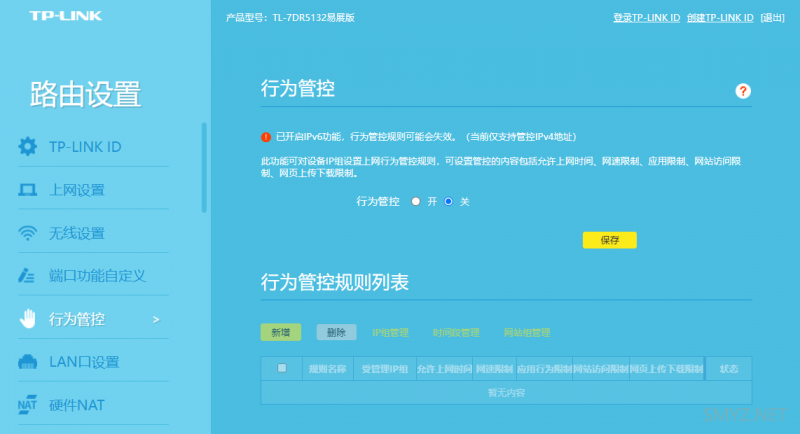Screen dimensions: 800x434
Task: Enable 行为管控 with the 开 radio button
Action: click(416, 201)
